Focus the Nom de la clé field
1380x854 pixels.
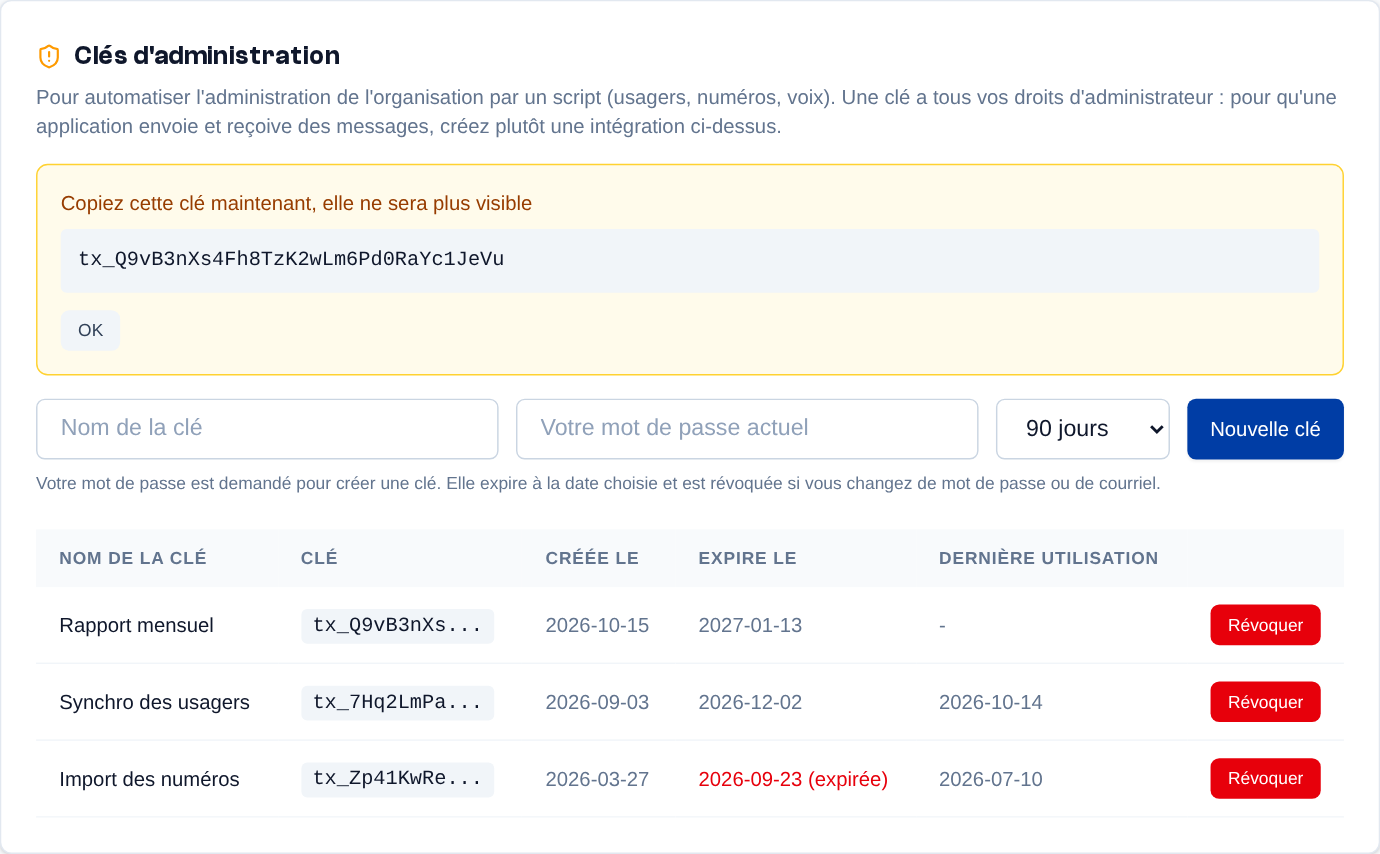[x=267, y=429]
